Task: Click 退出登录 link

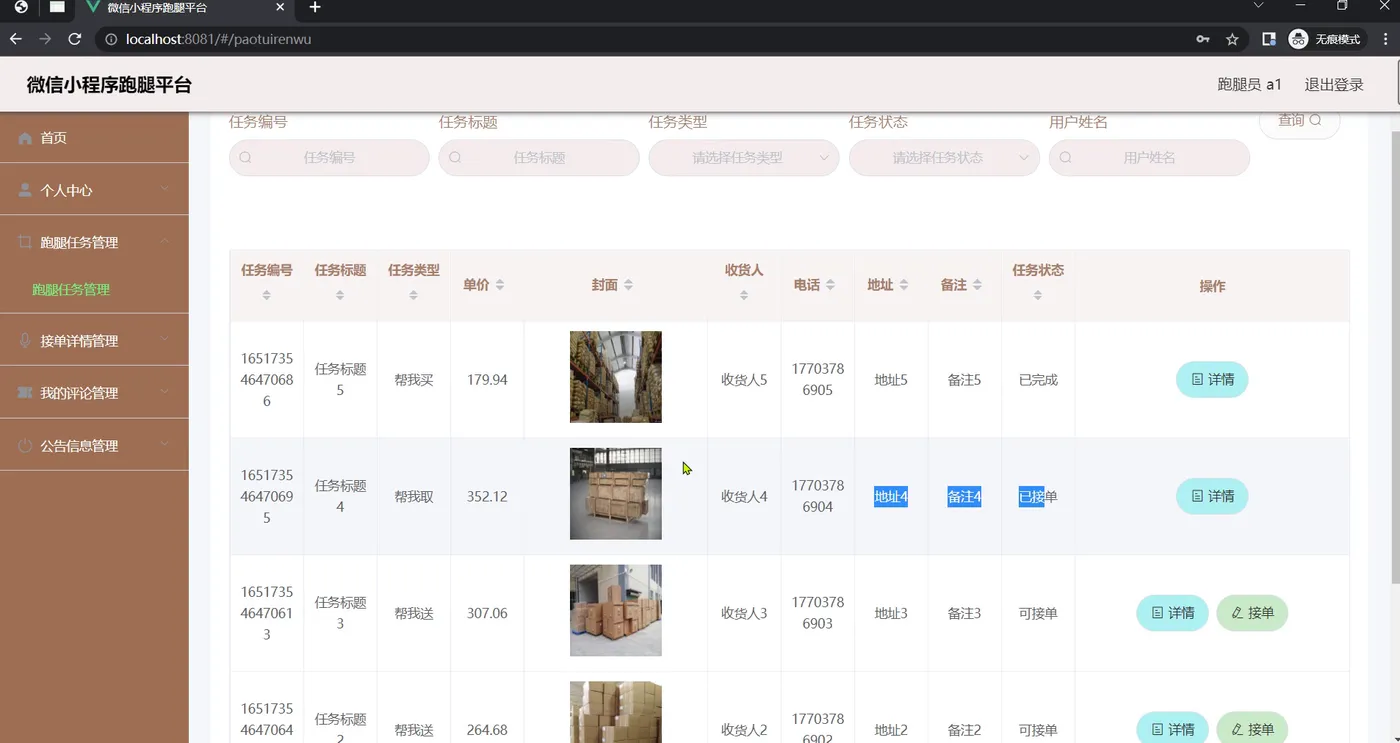Action: point(1334,85)
